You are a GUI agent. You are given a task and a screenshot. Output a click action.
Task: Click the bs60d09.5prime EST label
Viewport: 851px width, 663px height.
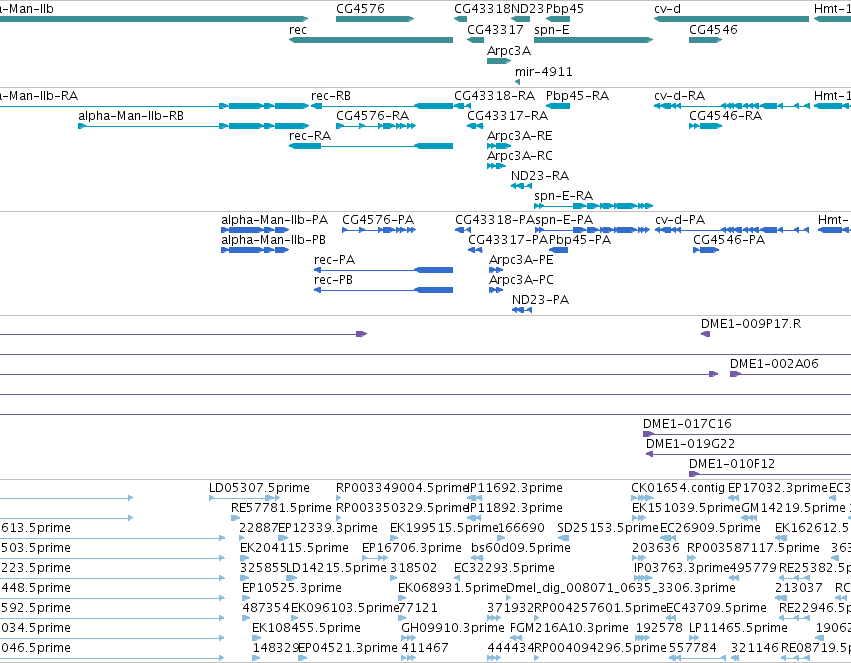click(x=521, y=549)
